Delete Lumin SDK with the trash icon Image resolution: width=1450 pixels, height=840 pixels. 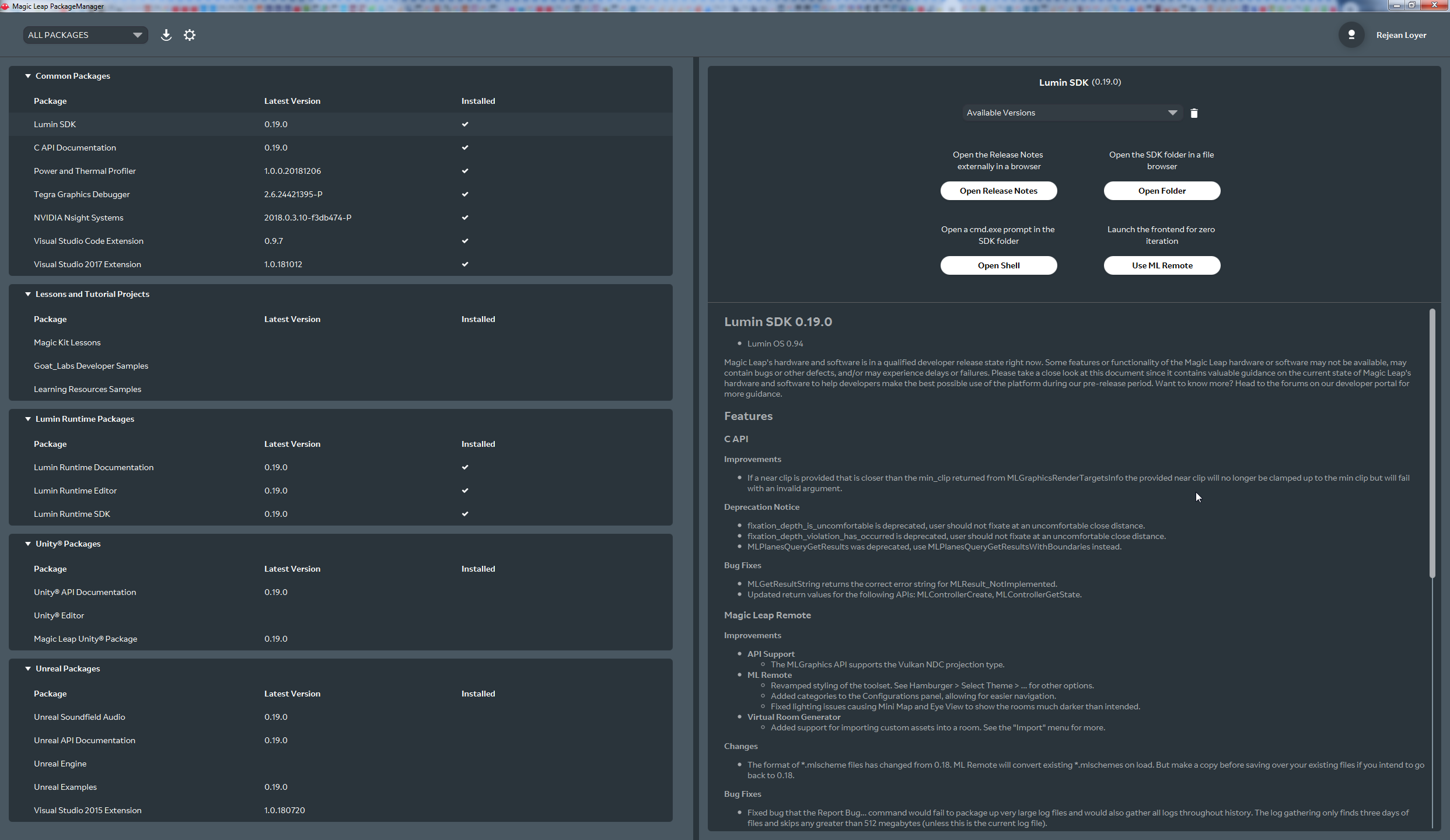point(1194,113)
